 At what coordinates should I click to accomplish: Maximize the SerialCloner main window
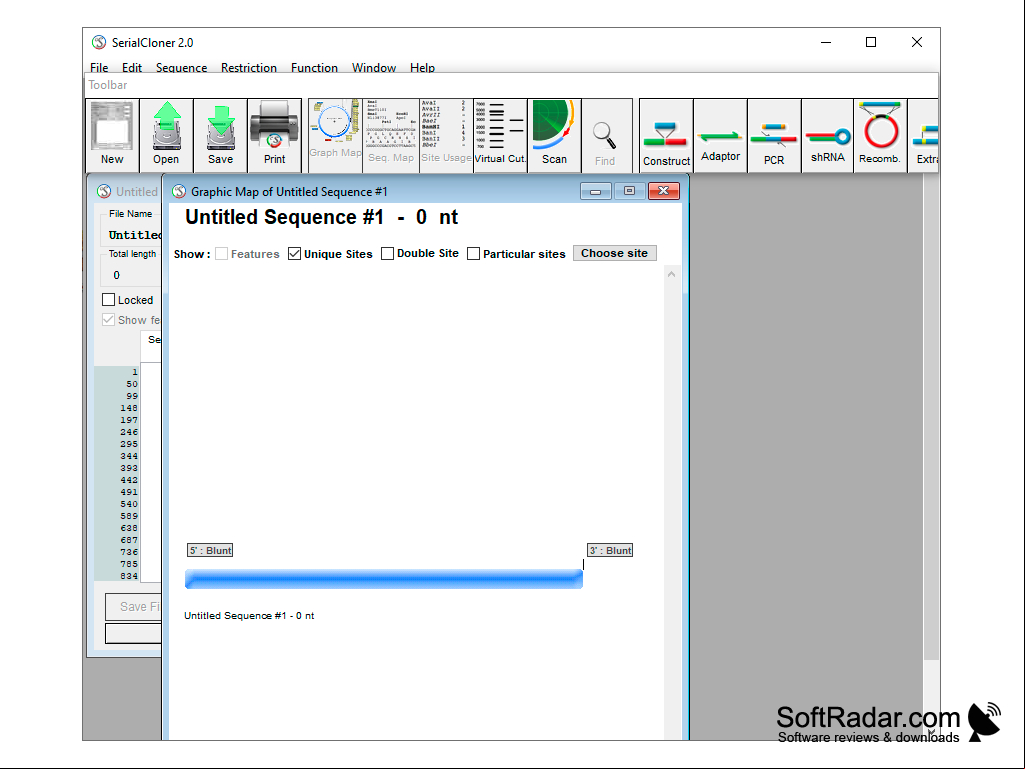click(871, 42)
